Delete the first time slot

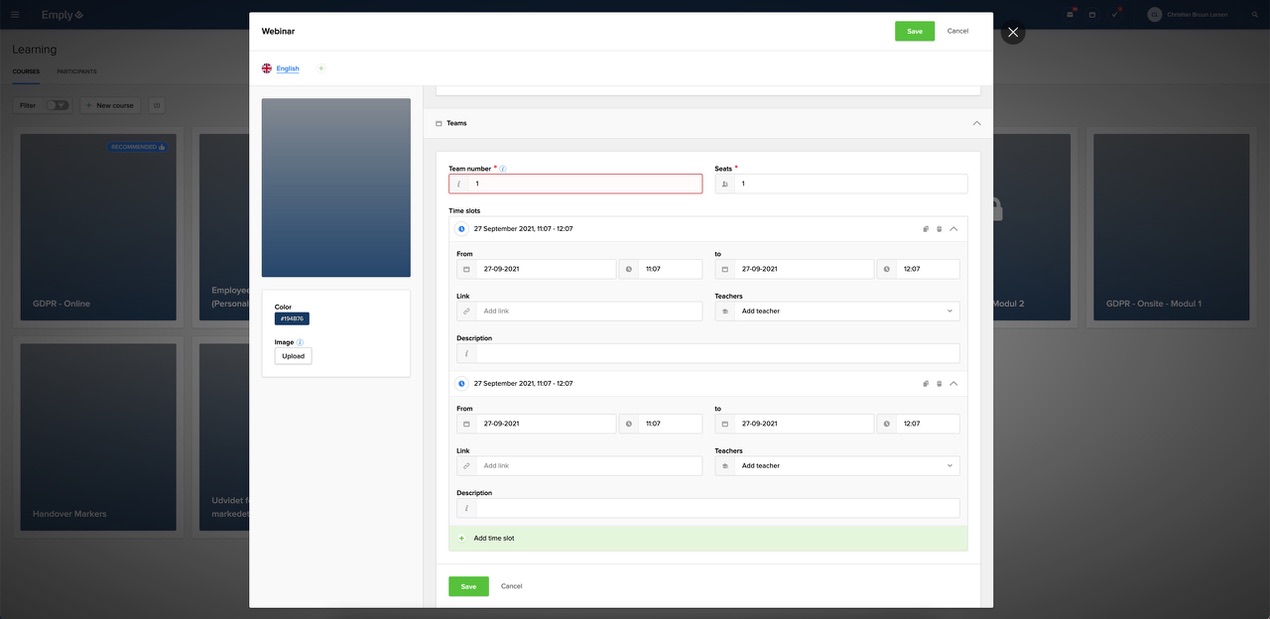[x=939, y=229]
